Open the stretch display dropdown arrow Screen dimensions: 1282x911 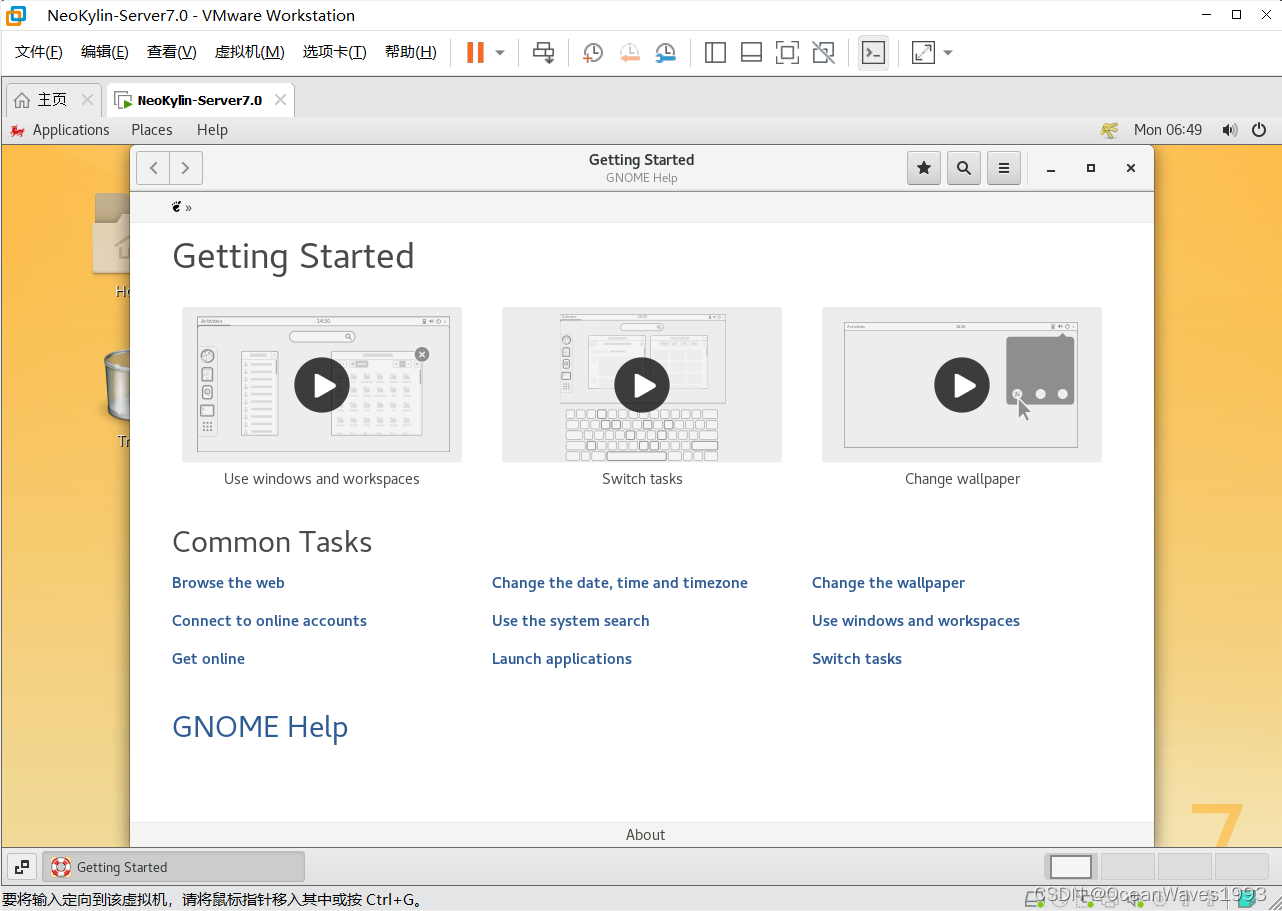click(948, 53)
